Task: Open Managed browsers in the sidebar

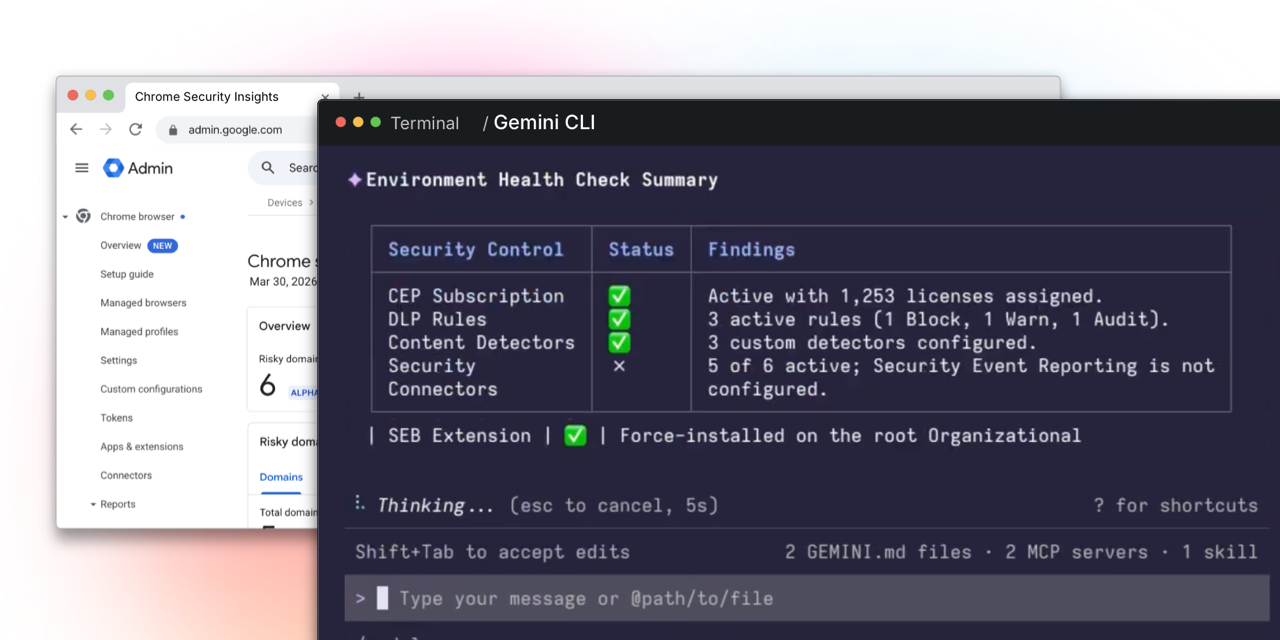Action: click(x=143, y=303)
